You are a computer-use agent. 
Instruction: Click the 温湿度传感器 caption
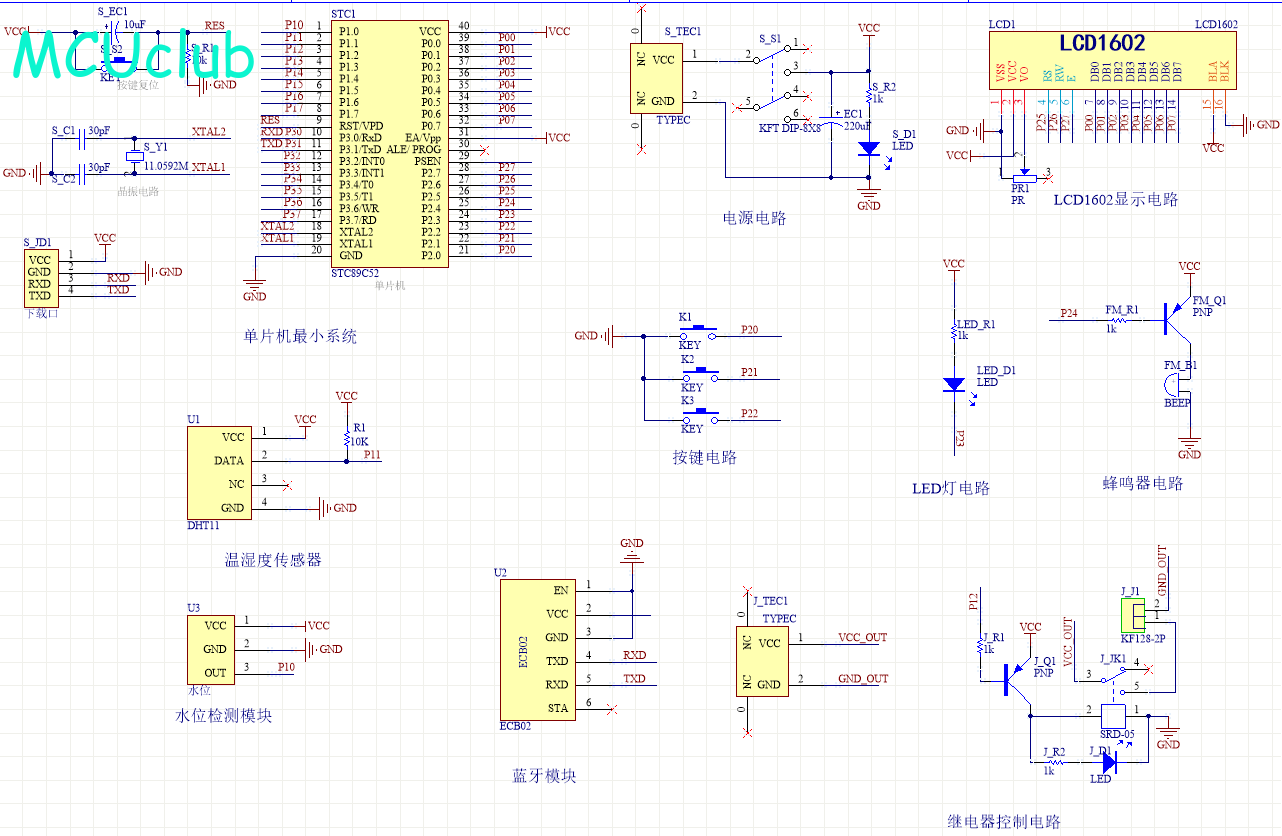(273, 560)
